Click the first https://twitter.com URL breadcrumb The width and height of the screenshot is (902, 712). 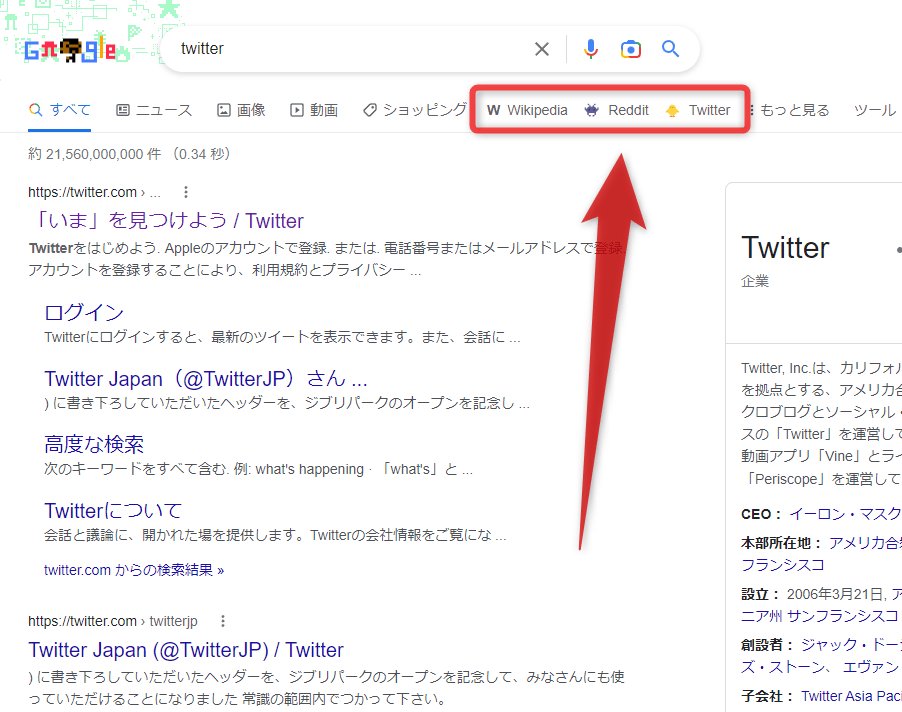94,192
